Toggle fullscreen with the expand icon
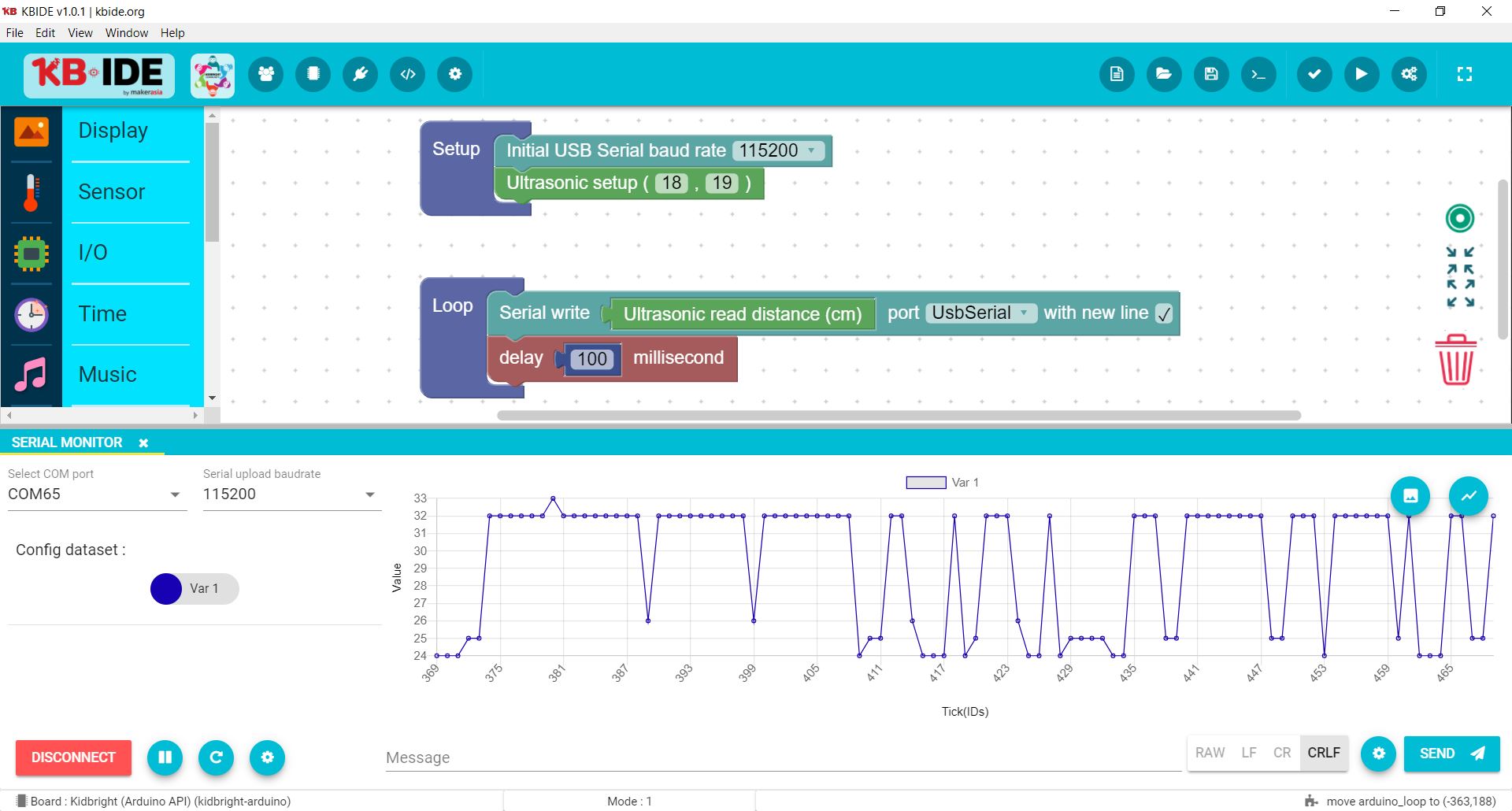This screenshot has height=811, width=1512. [1465, 74]
